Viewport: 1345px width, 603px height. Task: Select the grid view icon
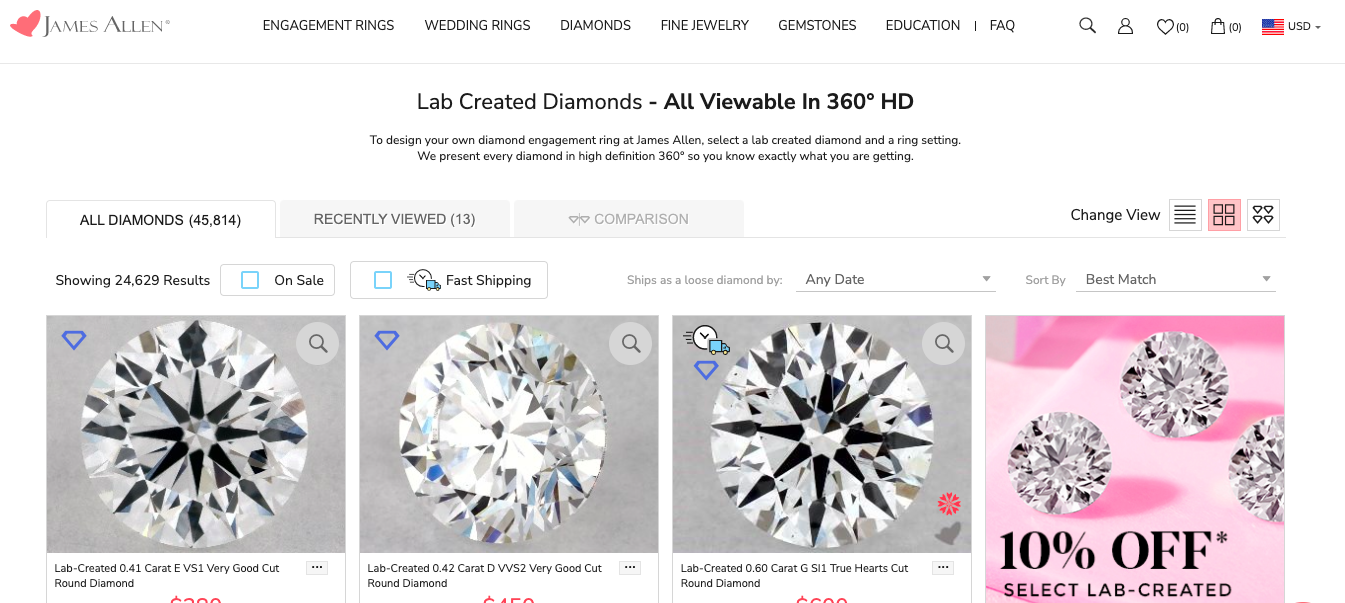1224,215
